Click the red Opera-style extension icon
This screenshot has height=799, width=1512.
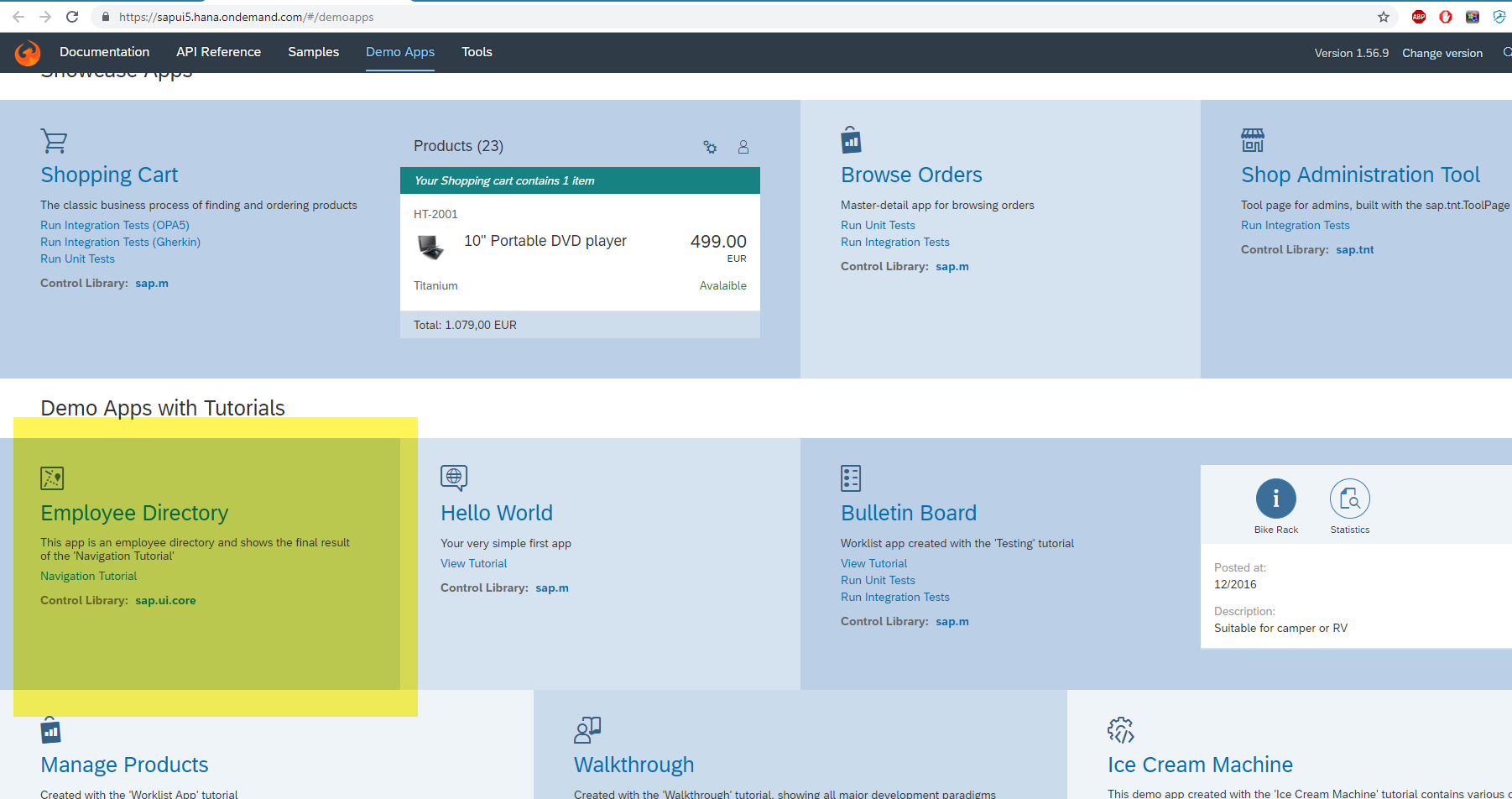[x=1446, y=17]
